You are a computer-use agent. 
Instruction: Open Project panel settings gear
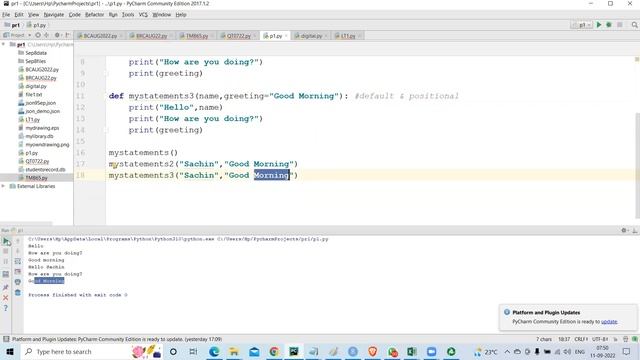57,36
